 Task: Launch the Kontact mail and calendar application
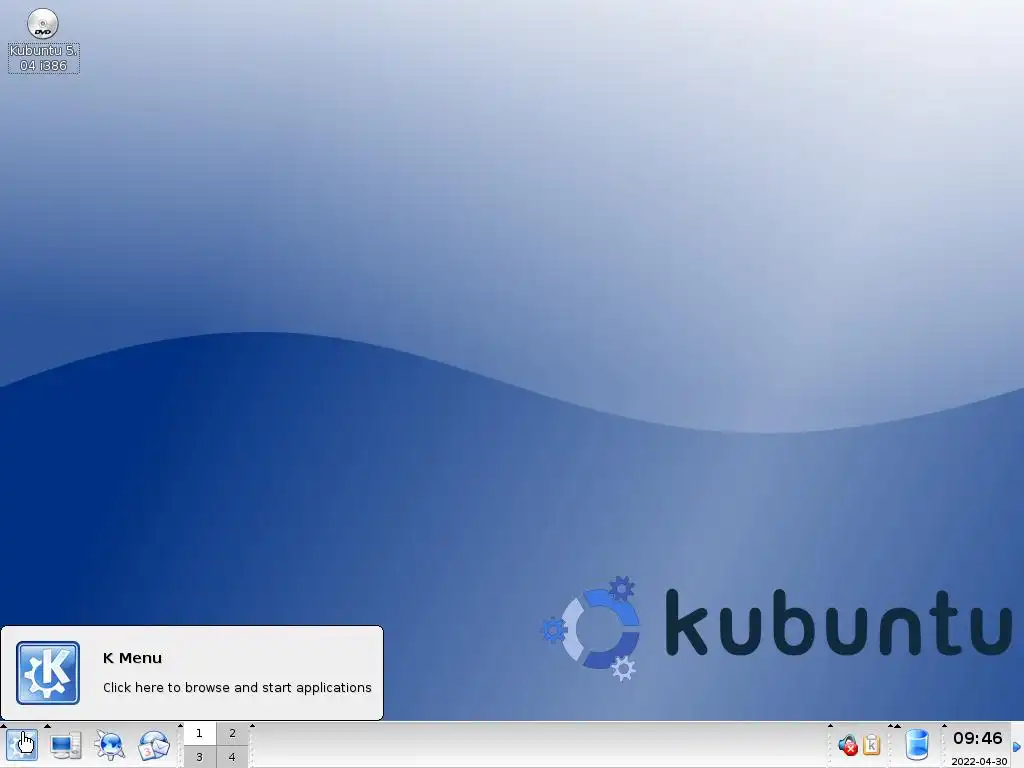(x=153, y=745)
